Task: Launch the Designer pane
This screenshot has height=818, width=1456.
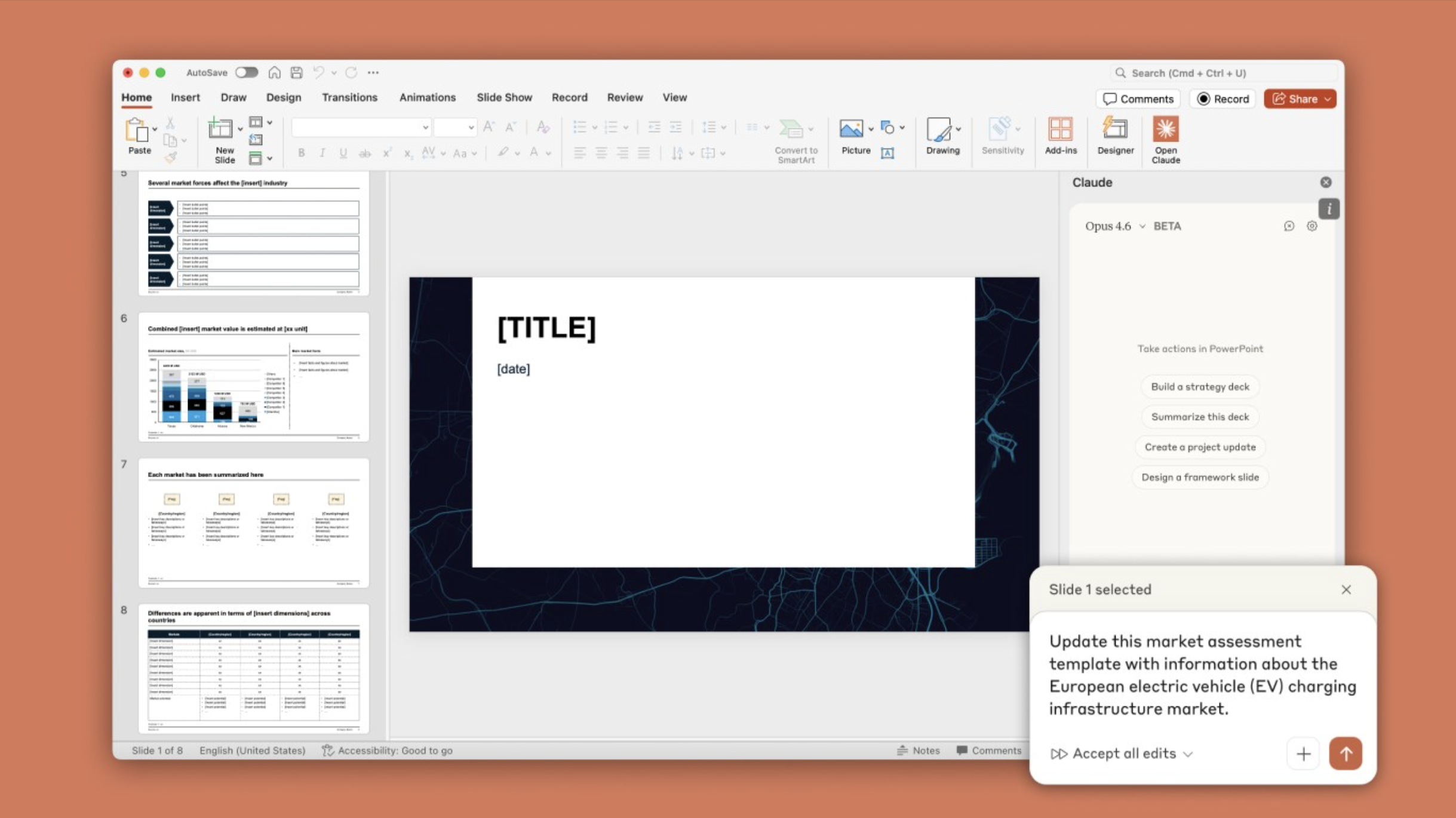Action: 1114,139
